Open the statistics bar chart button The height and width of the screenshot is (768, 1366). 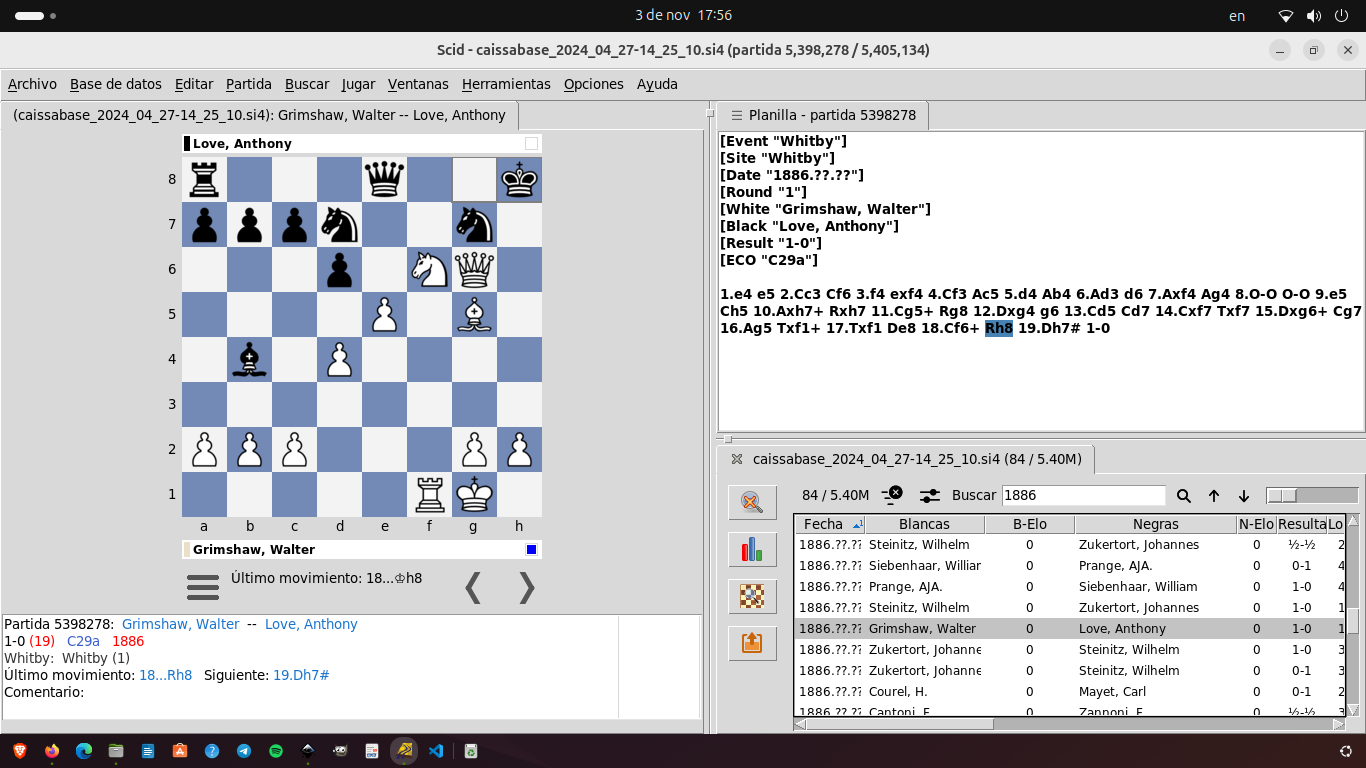point(752,549)
